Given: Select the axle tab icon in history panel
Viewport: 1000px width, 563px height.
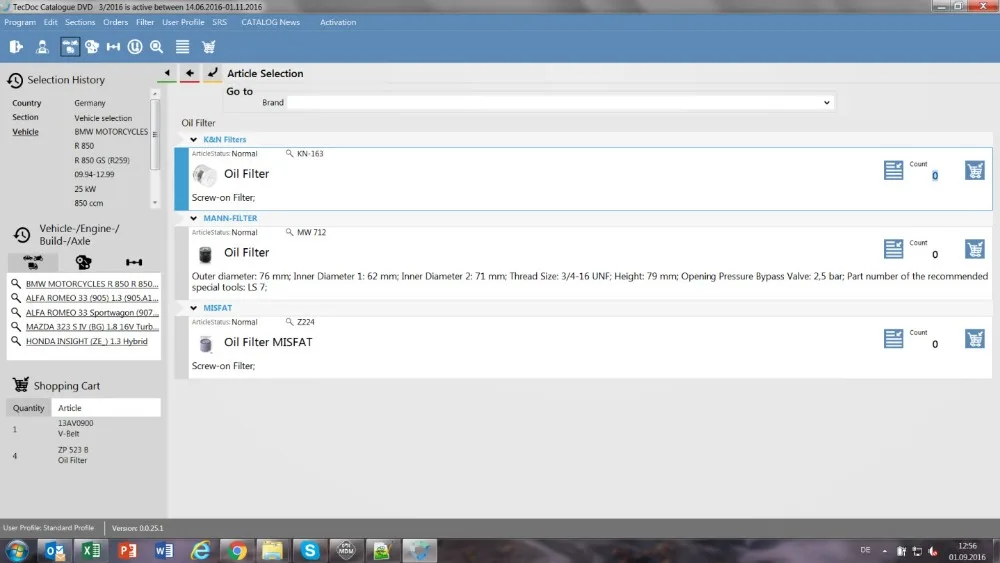Looking at the screenshot, I should [134, 262].
